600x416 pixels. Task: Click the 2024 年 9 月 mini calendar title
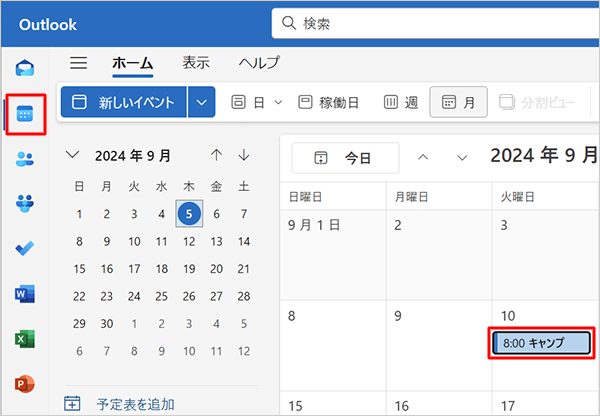click(x=133, y=155)
